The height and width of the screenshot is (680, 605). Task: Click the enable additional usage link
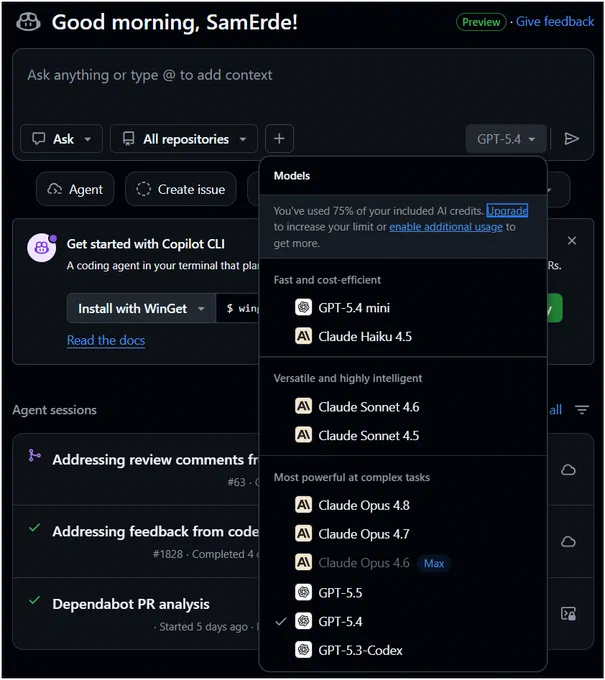click(x=446, y=227)
